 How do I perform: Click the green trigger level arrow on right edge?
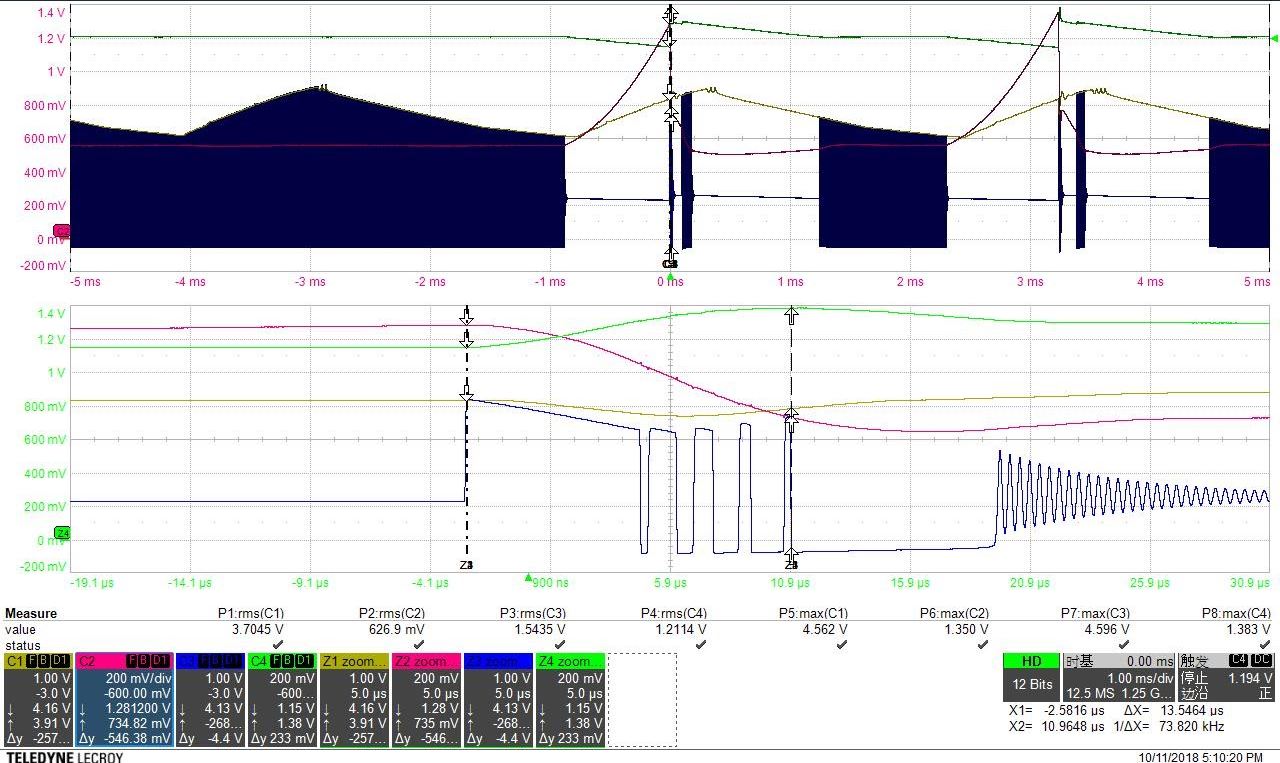pyautogui.click(x=1274, y=39)
